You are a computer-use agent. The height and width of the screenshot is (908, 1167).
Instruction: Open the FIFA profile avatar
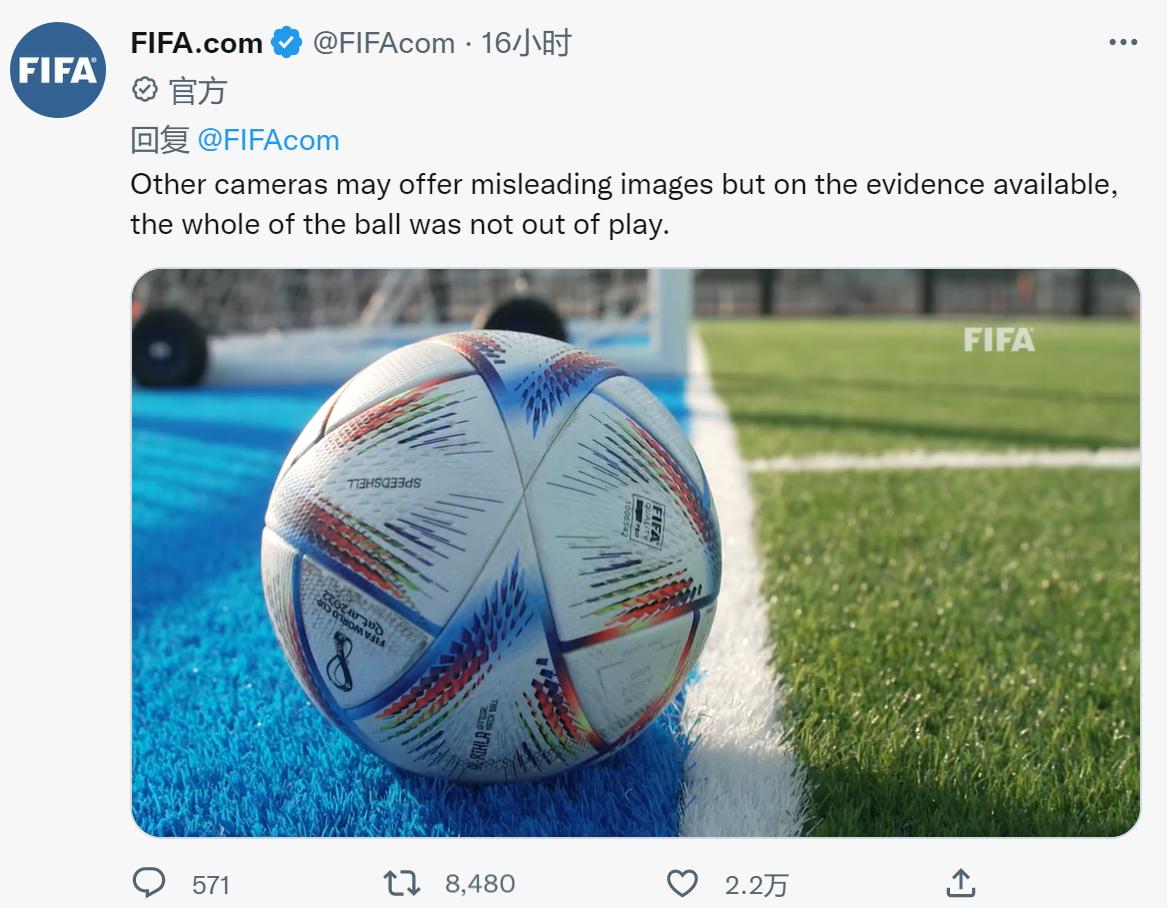(58, 70)
